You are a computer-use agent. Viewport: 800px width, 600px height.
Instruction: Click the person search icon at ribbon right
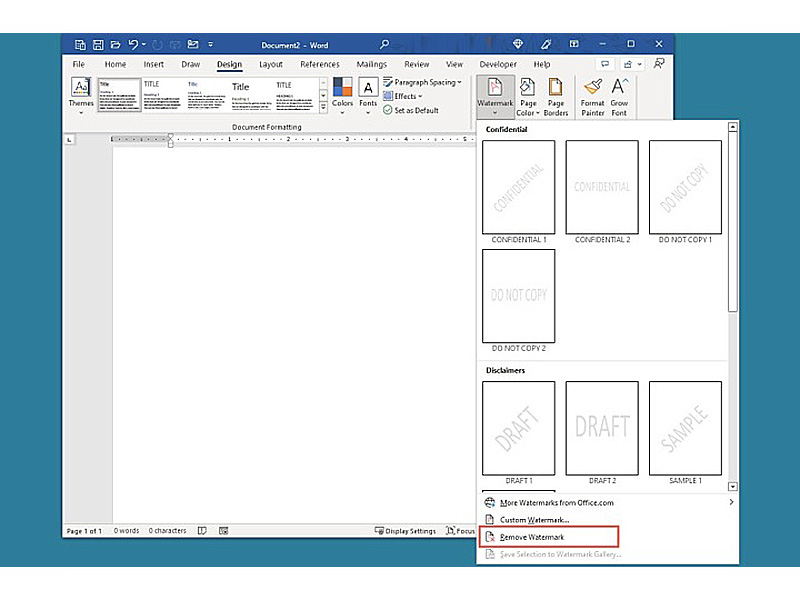(659, 64)
